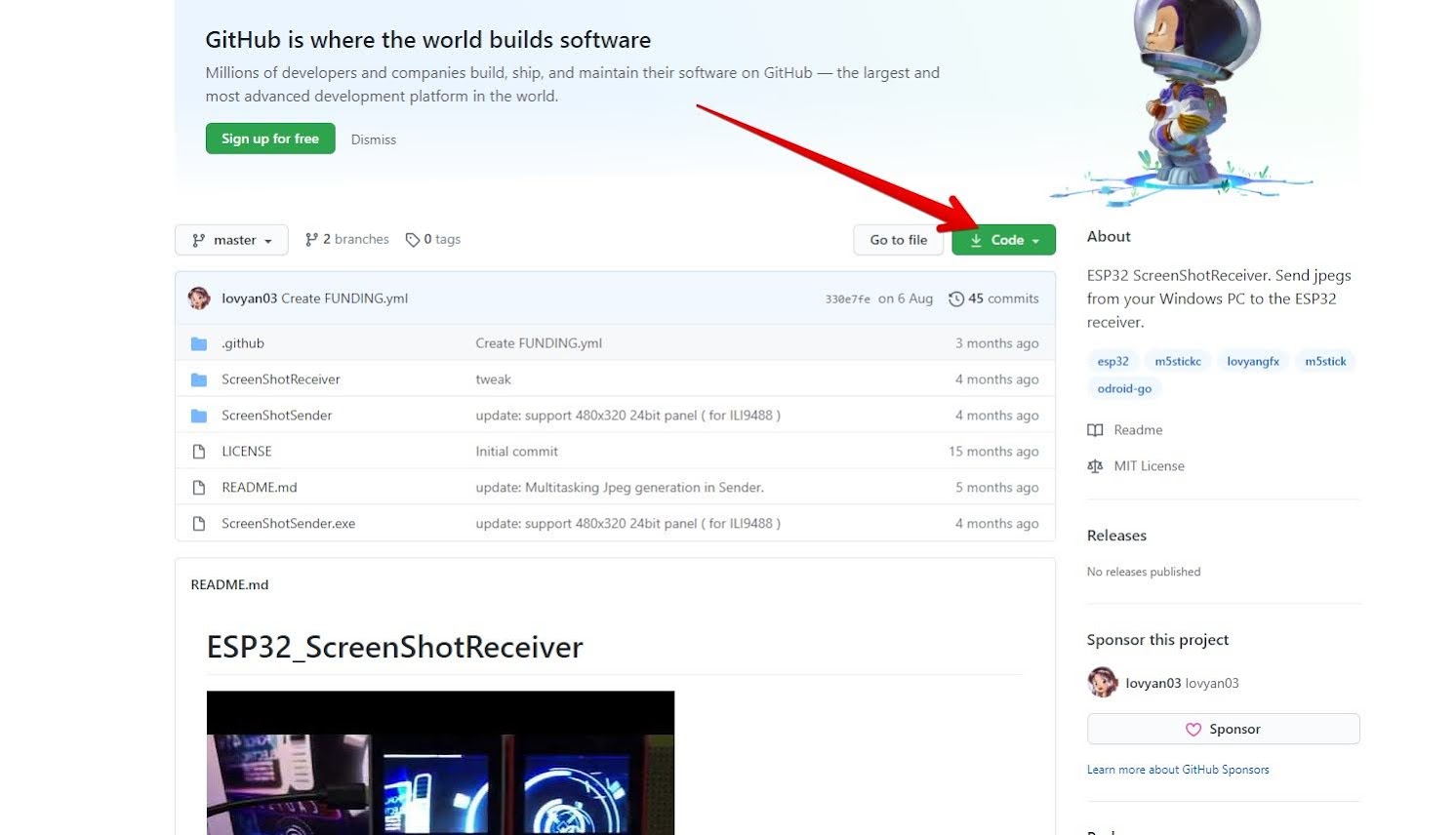The width and height of the screenshot is (1456, 835).
Task: Click 'on 6 Aug' commit date
Action: [x=906, y=298]
